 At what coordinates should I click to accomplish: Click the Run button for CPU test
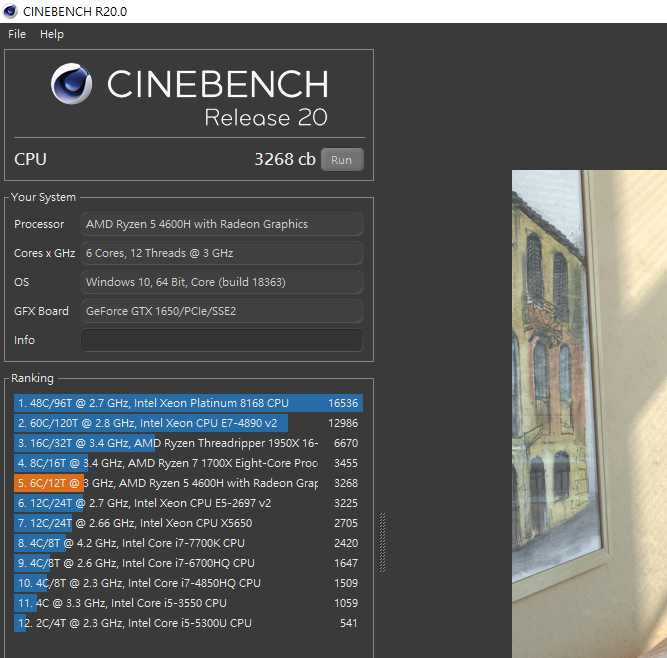[x=342, y=160]
